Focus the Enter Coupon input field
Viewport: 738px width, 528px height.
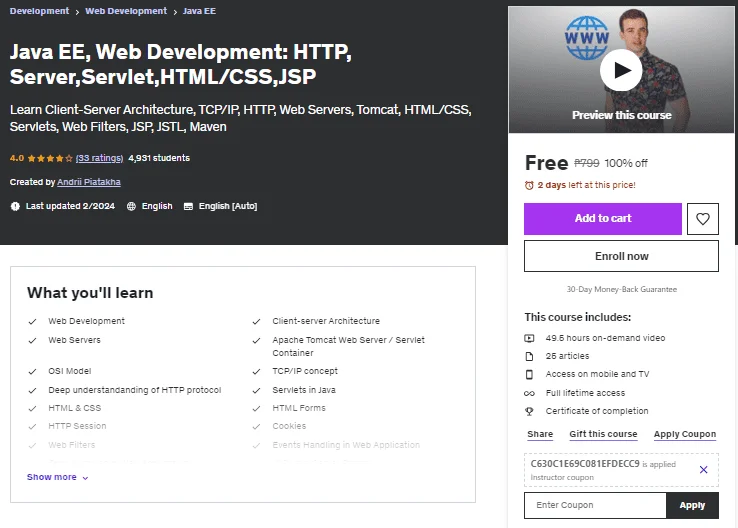595,505
